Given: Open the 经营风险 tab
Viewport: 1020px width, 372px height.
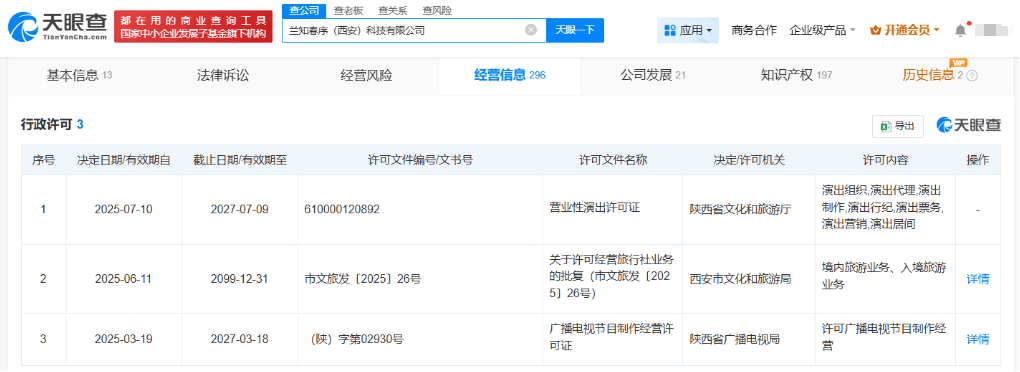Looking at the screenshot, I should [366, 75].
